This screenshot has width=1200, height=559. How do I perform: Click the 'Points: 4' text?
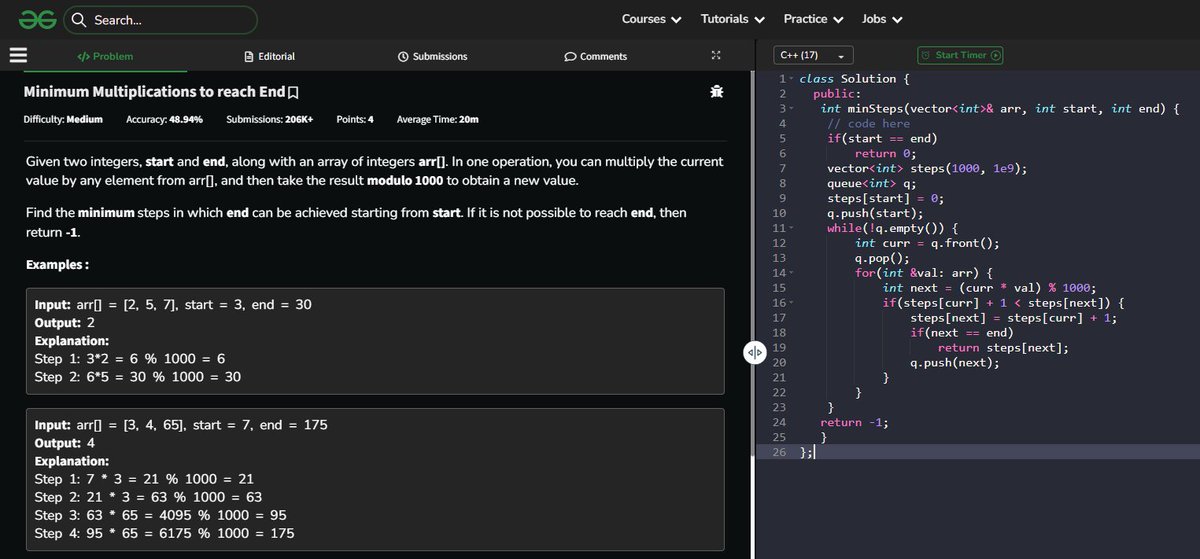click(355, 119)
